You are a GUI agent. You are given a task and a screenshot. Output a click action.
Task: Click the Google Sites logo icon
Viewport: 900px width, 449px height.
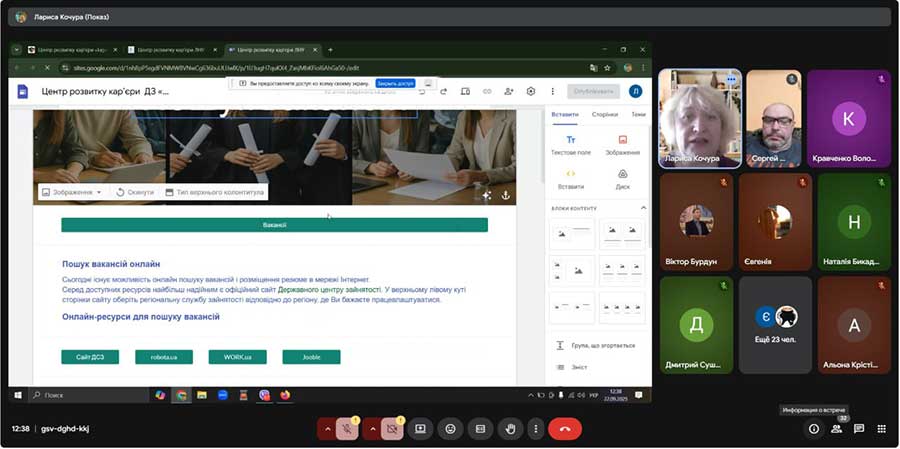click(22, 91)
